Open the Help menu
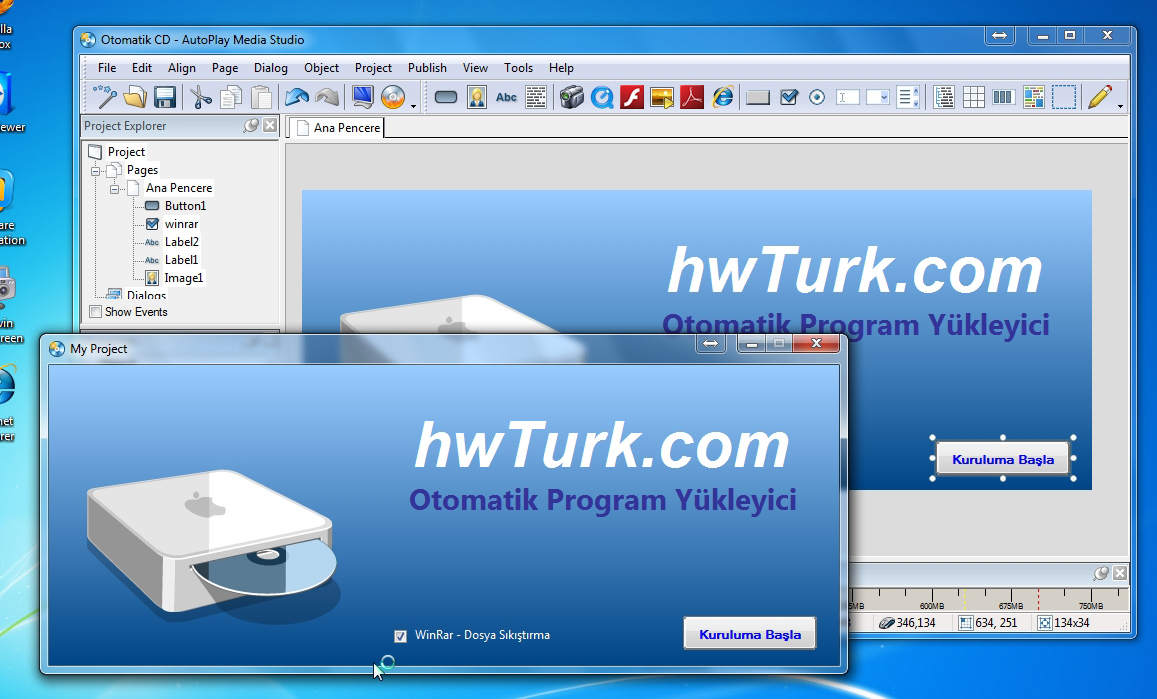Viewport: 1157px width, 699px height. [561, 68]
